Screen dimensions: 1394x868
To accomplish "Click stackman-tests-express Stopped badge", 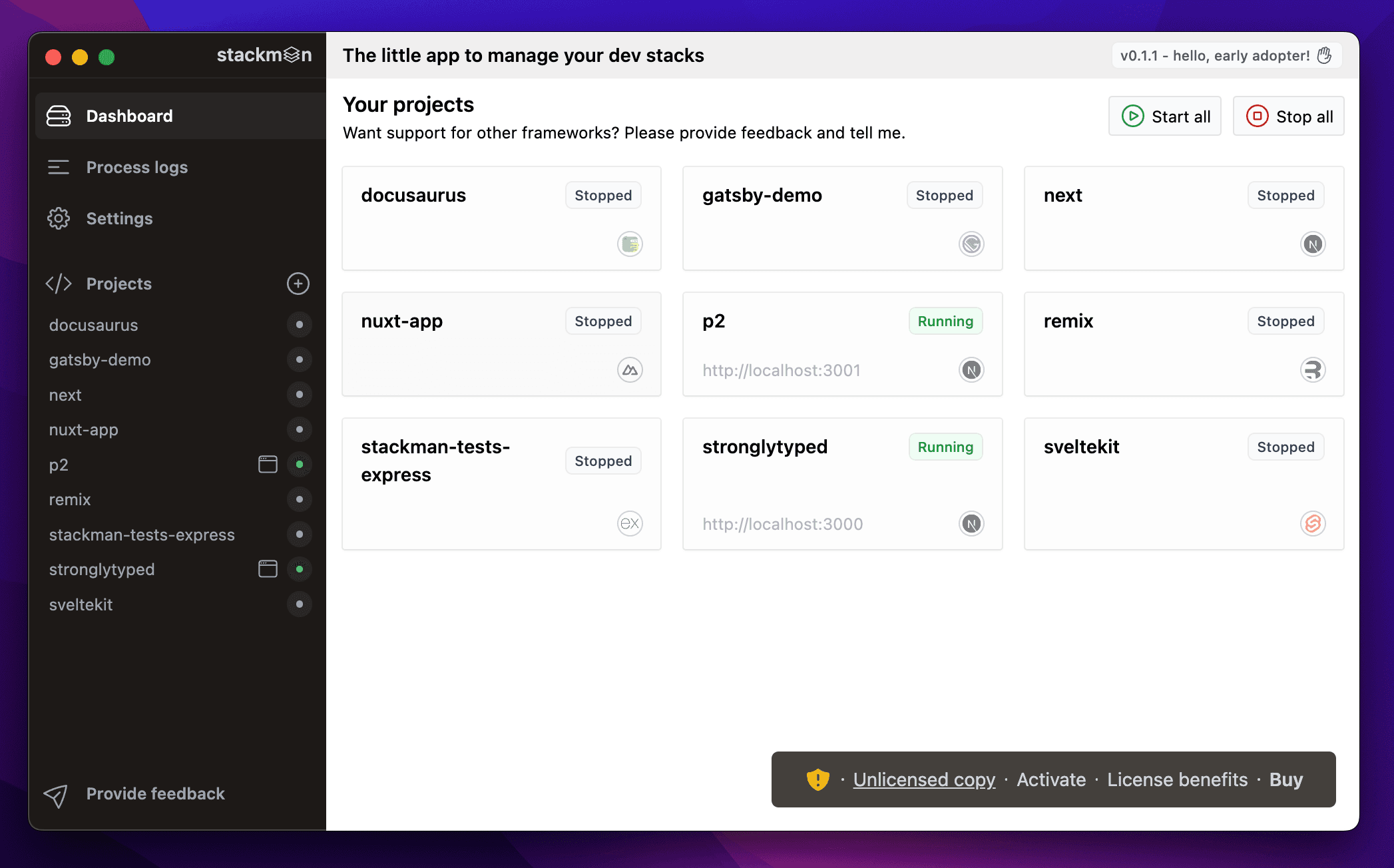I will tap(603, 461).
